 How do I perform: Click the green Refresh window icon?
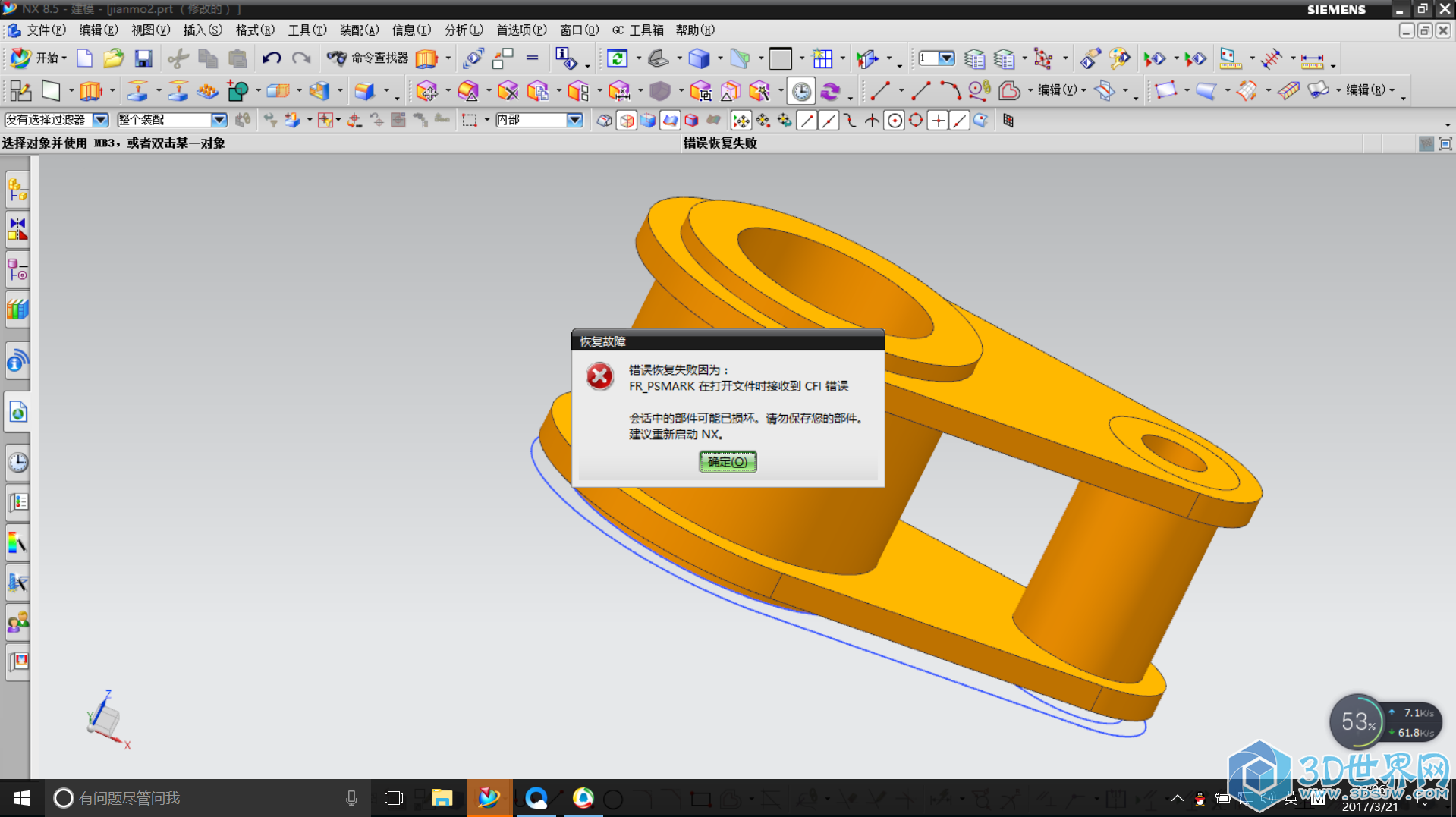pos(618,58)
